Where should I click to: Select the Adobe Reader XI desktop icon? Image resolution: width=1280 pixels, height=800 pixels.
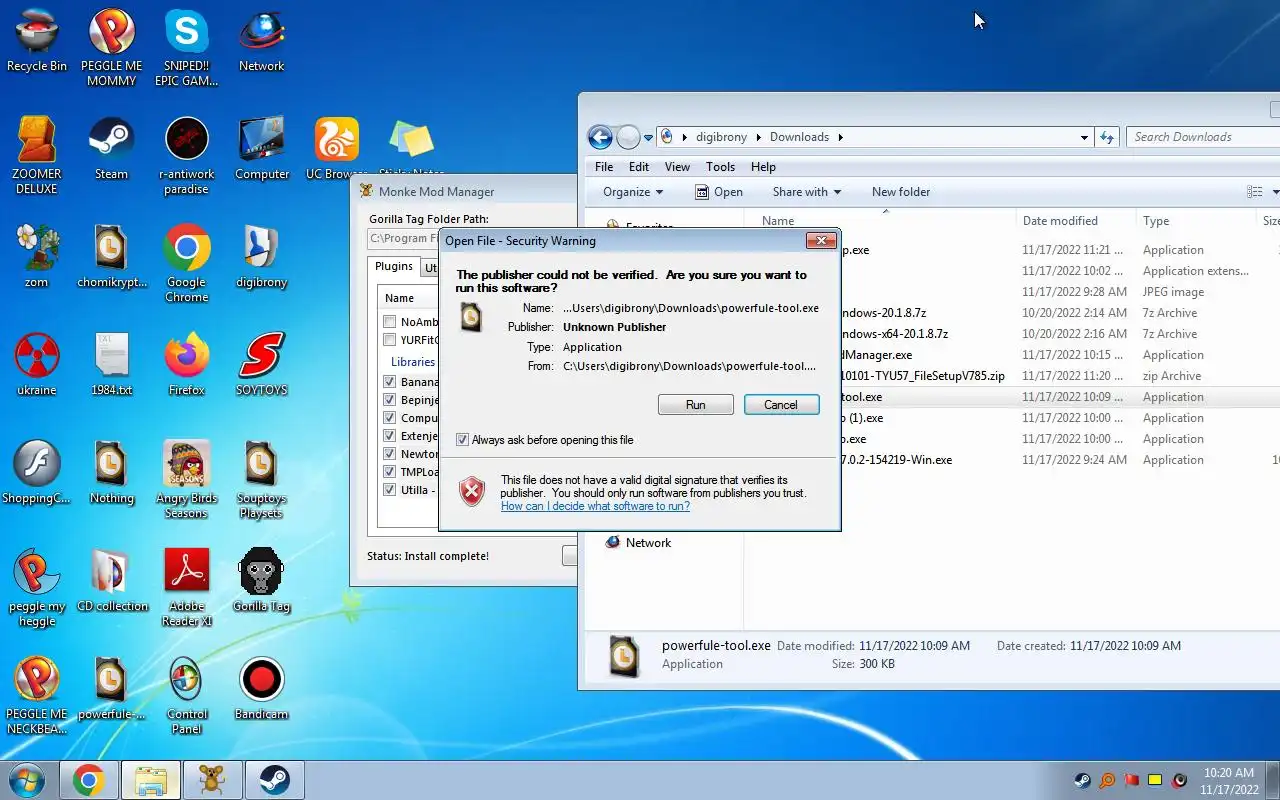coord(187,588)
